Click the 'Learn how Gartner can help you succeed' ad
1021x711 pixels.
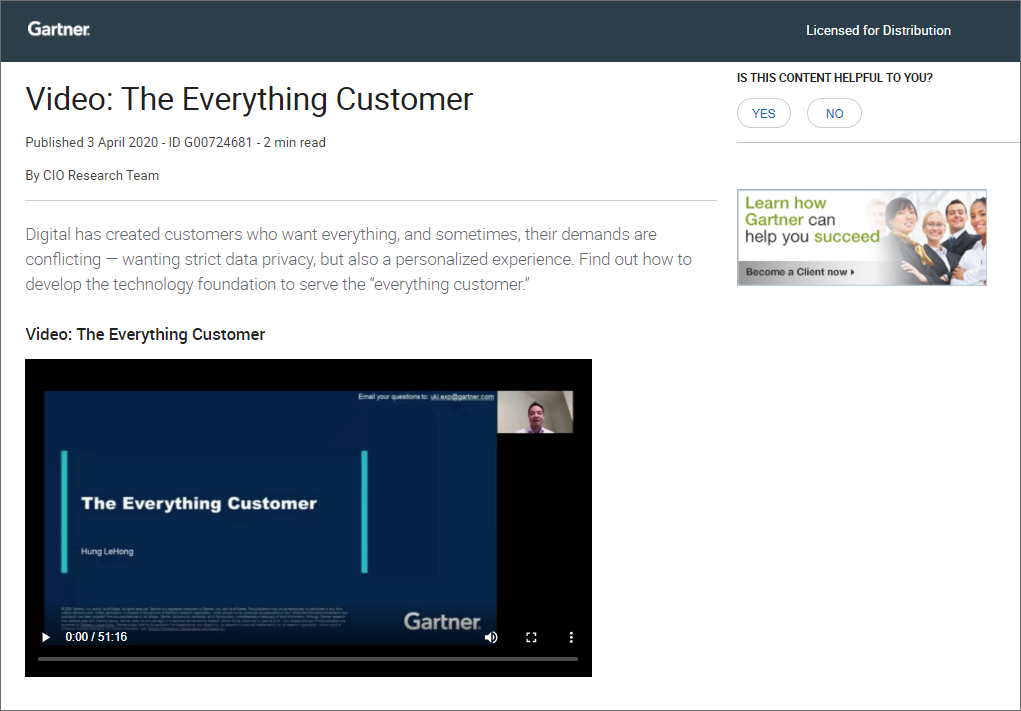(x=861, y=237)
